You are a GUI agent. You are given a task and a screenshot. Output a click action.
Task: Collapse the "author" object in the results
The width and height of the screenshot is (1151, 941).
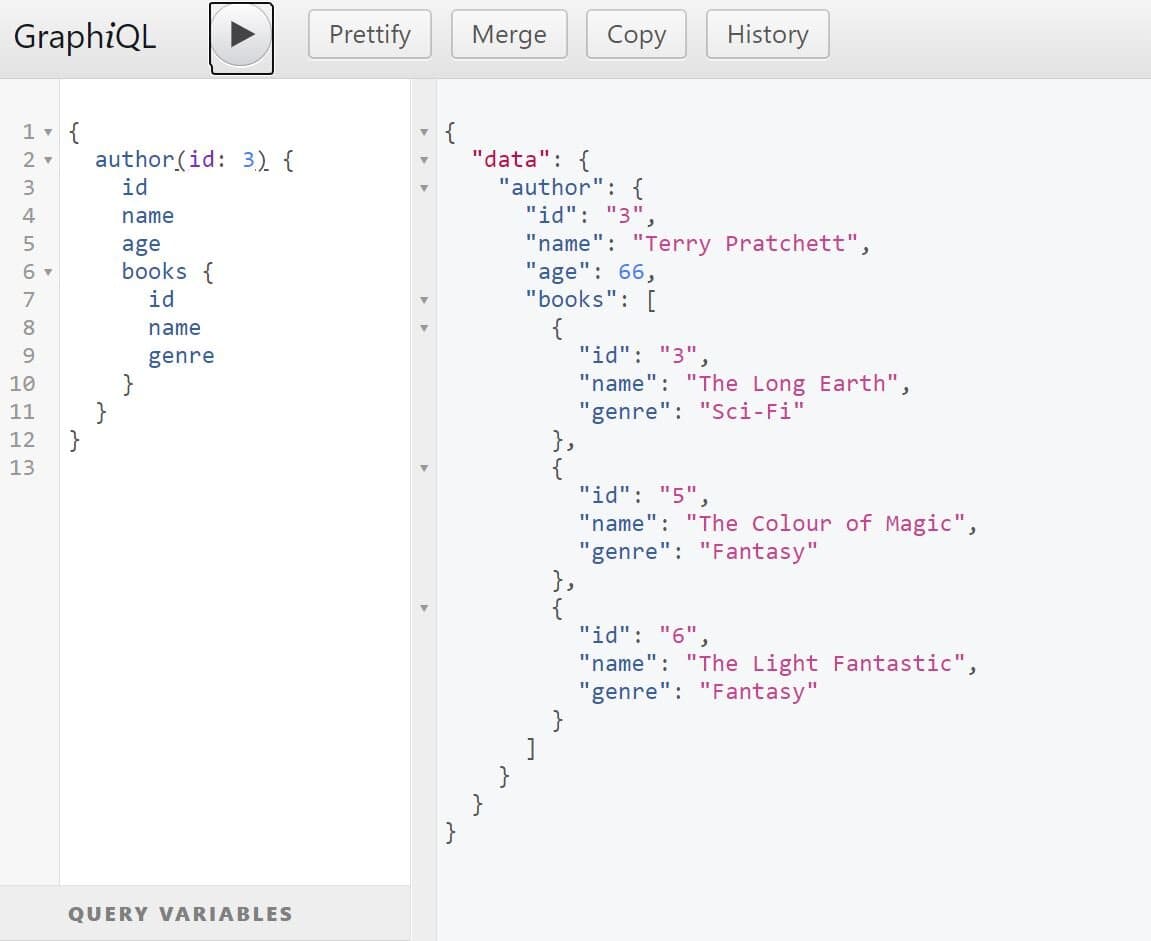pyautogui.click(x=424, y=188)
